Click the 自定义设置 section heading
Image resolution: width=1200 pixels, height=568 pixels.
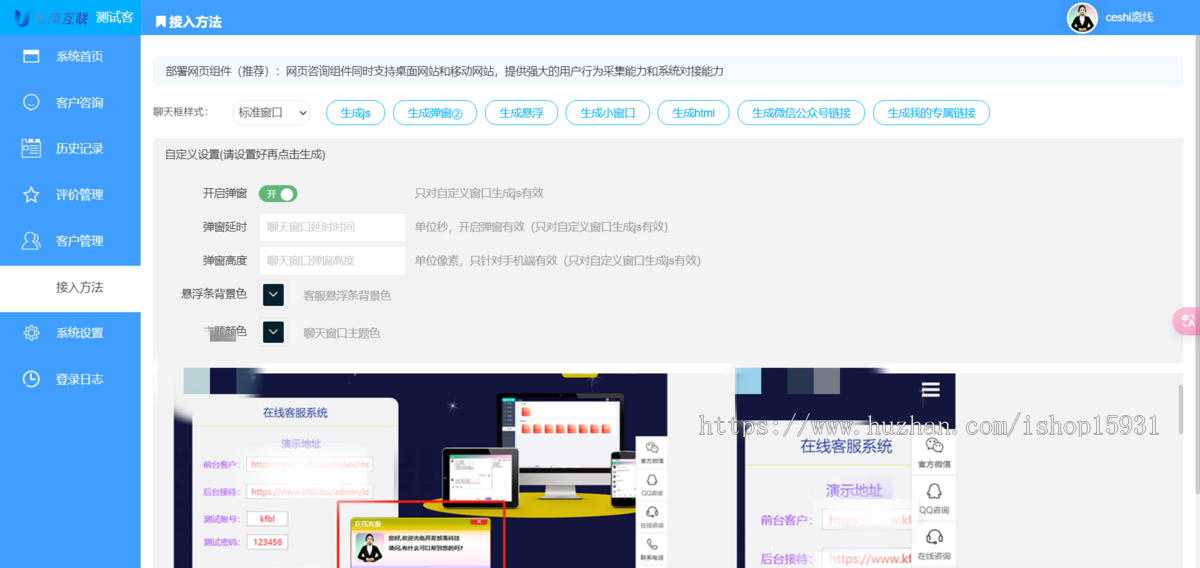(x=245, y=155)
